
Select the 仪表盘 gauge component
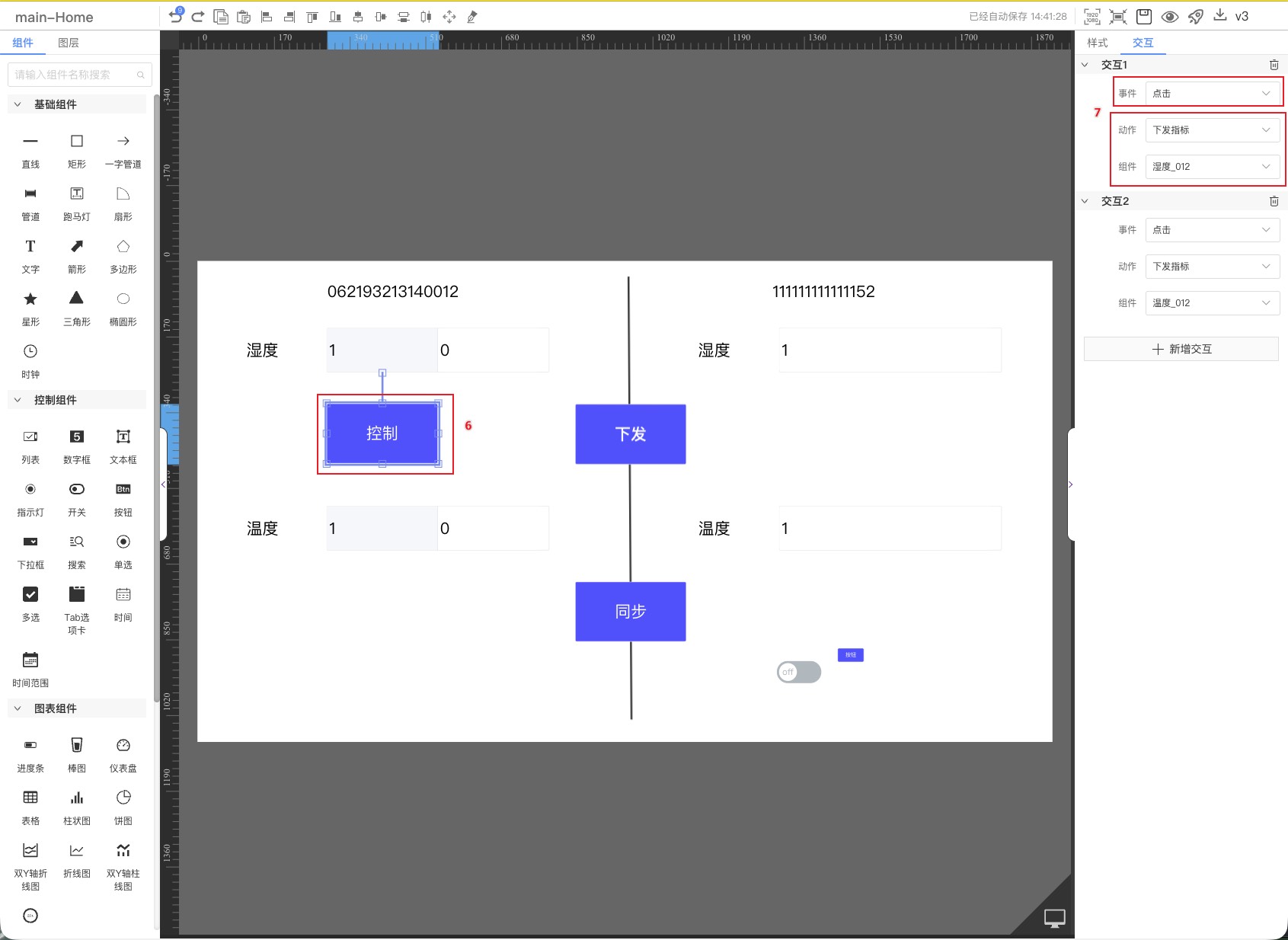coord(123,753)
